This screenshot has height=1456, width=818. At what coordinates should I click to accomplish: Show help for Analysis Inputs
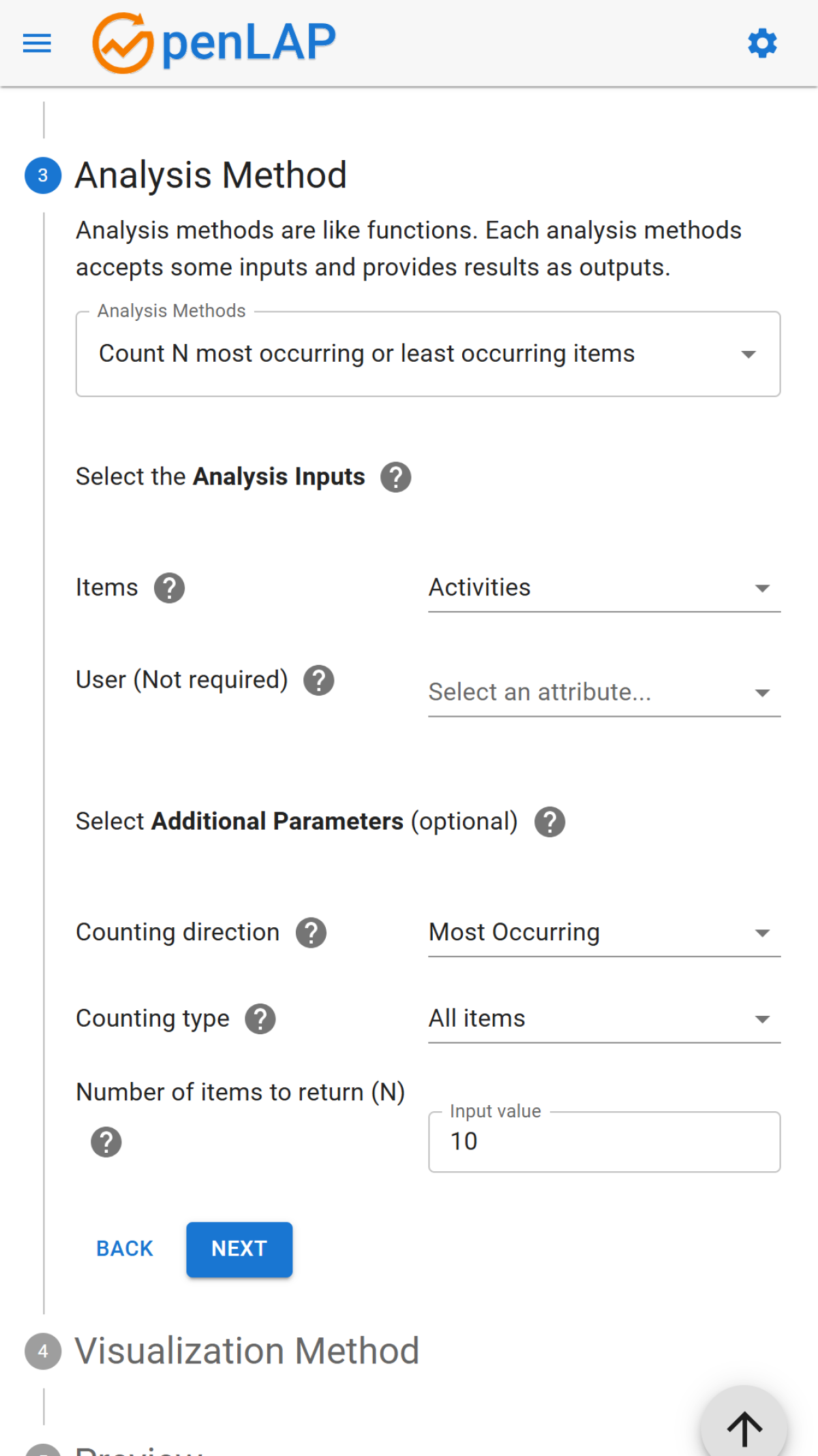click(395, 477)
